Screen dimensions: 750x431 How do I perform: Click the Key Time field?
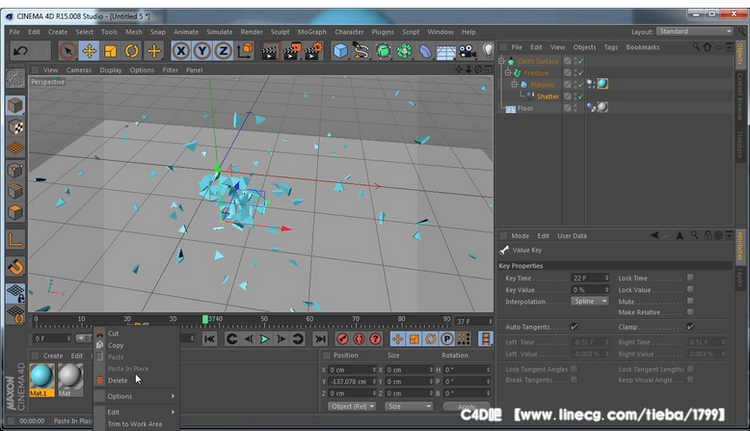[x=590, y=278]
